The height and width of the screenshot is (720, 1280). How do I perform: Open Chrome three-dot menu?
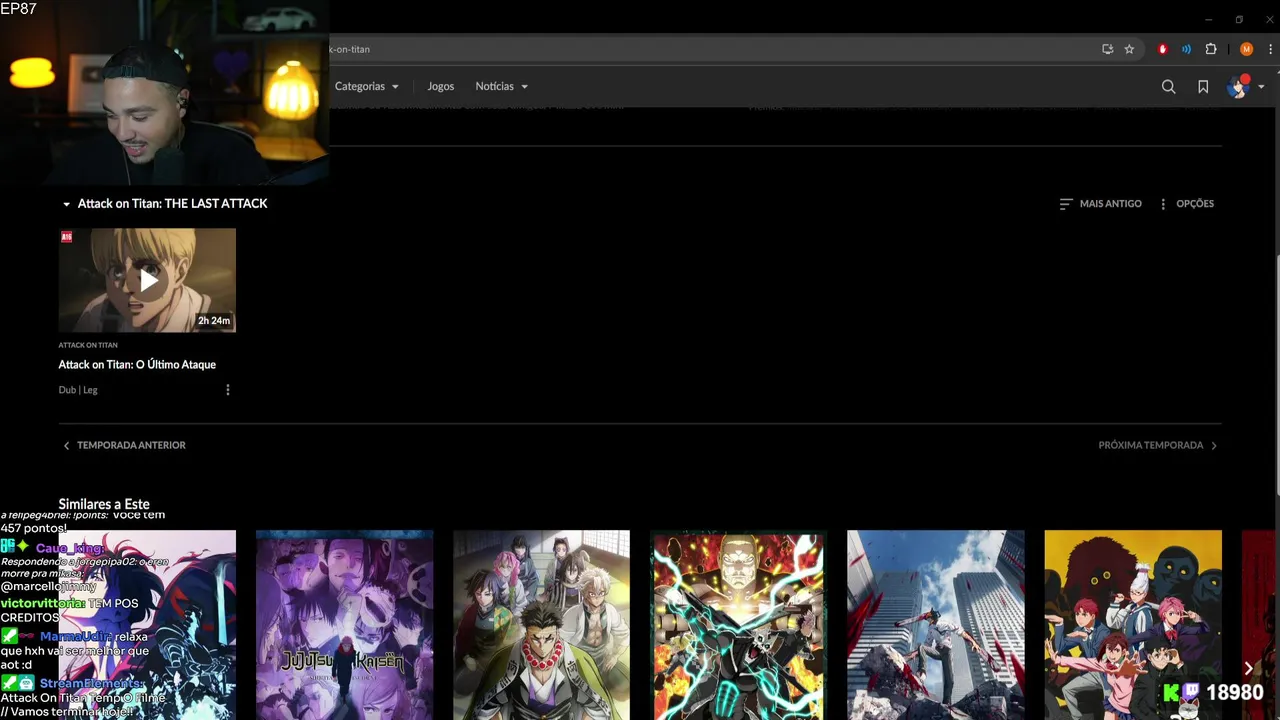pos(1271,49)
